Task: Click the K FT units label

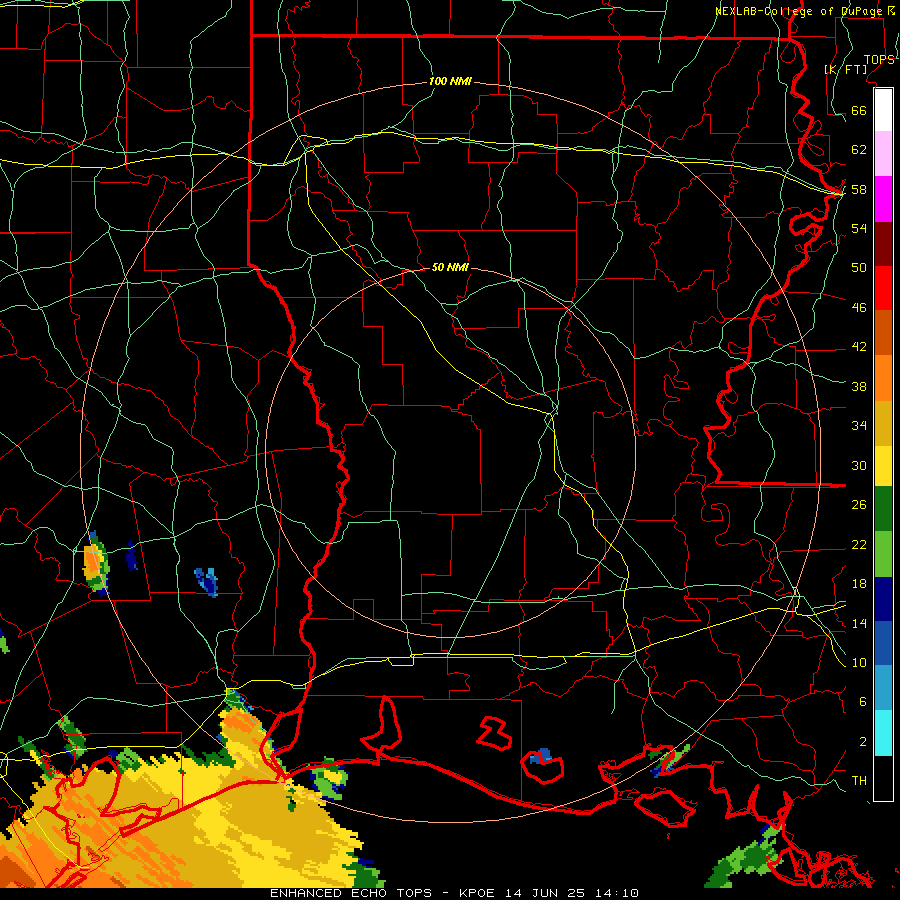Action: click(x=846, y=70)
